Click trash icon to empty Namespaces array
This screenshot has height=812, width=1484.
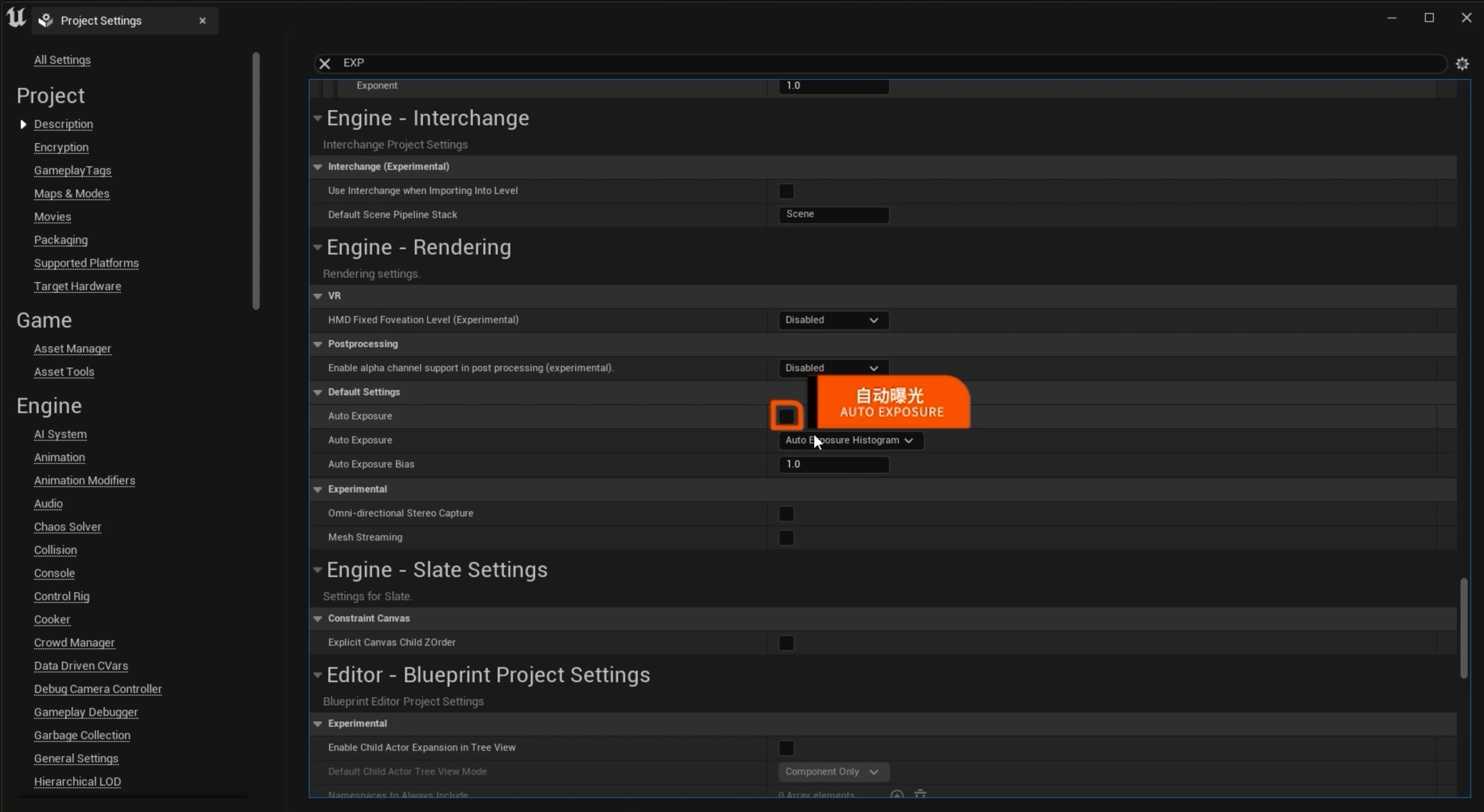[920, 794]
